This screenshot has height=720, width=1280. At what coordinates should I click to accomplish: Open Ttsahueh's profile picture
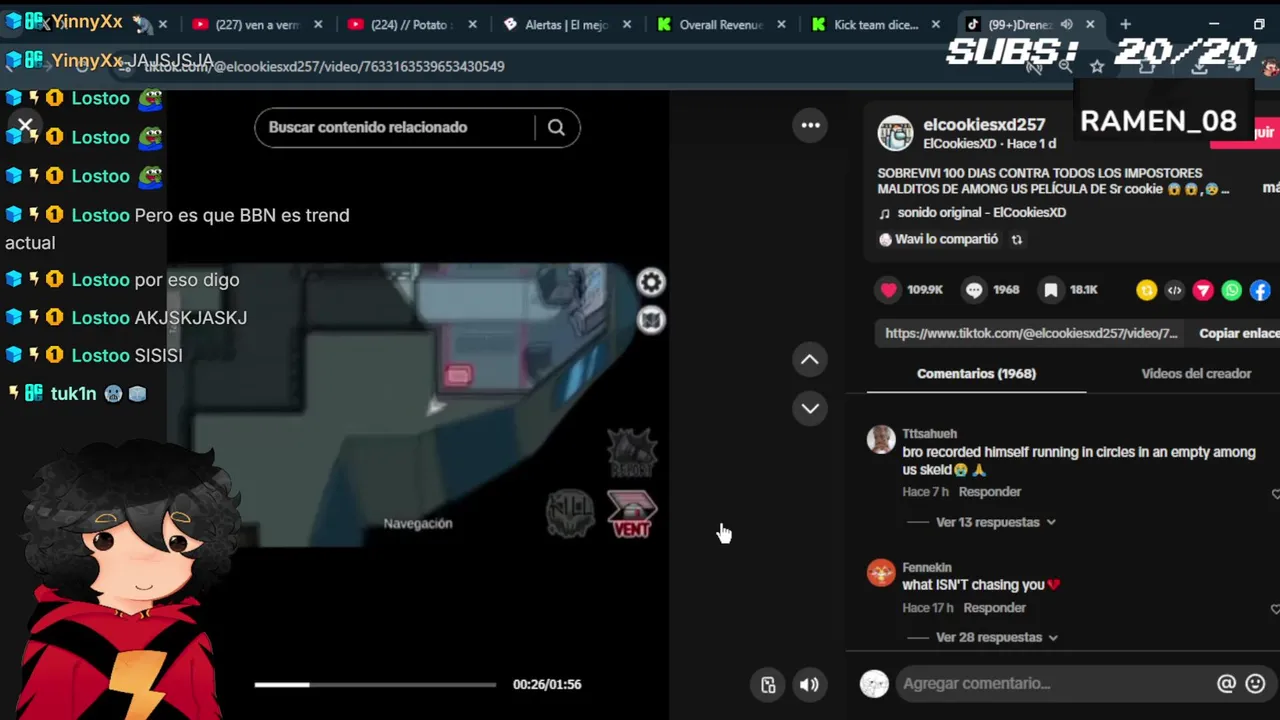[881, 439]
